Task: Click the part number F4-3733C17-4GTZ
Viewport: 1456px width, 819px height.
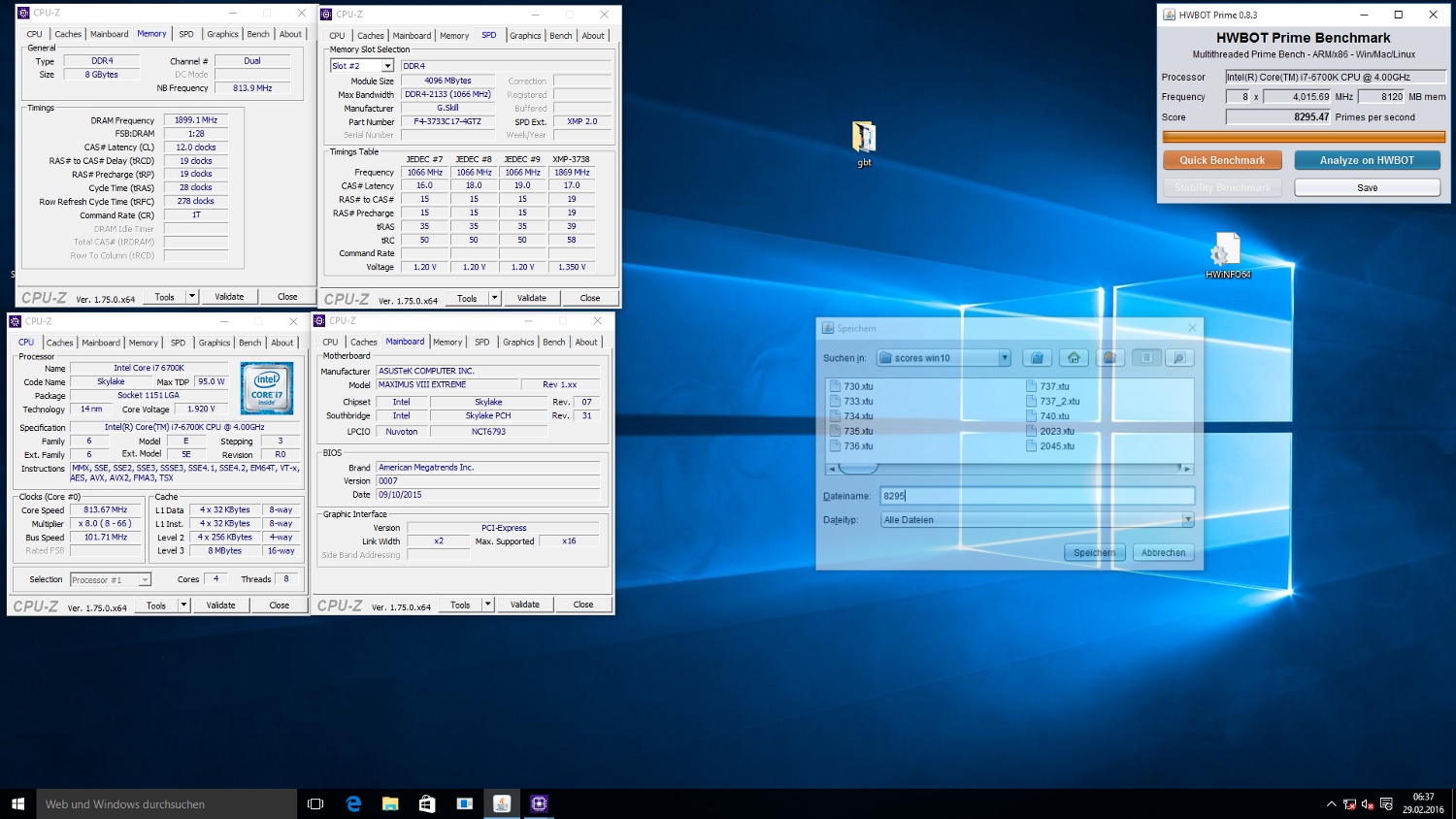Action: (x=447, y=122)
